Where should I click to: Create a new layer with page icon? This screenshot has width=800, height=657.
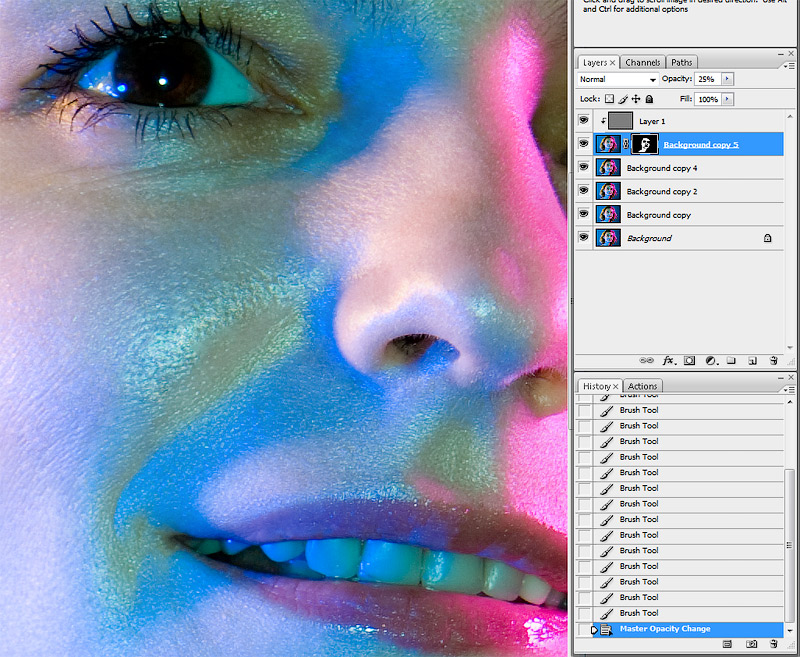pyautogui.click(x=752, y=361)
